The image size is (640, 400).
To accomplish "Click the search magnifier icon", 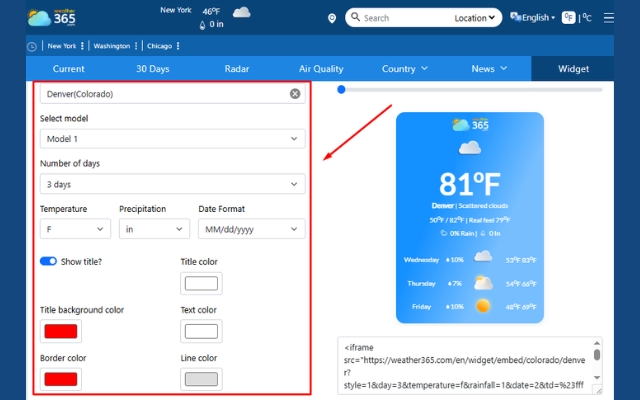I will [x=356, y=17].
